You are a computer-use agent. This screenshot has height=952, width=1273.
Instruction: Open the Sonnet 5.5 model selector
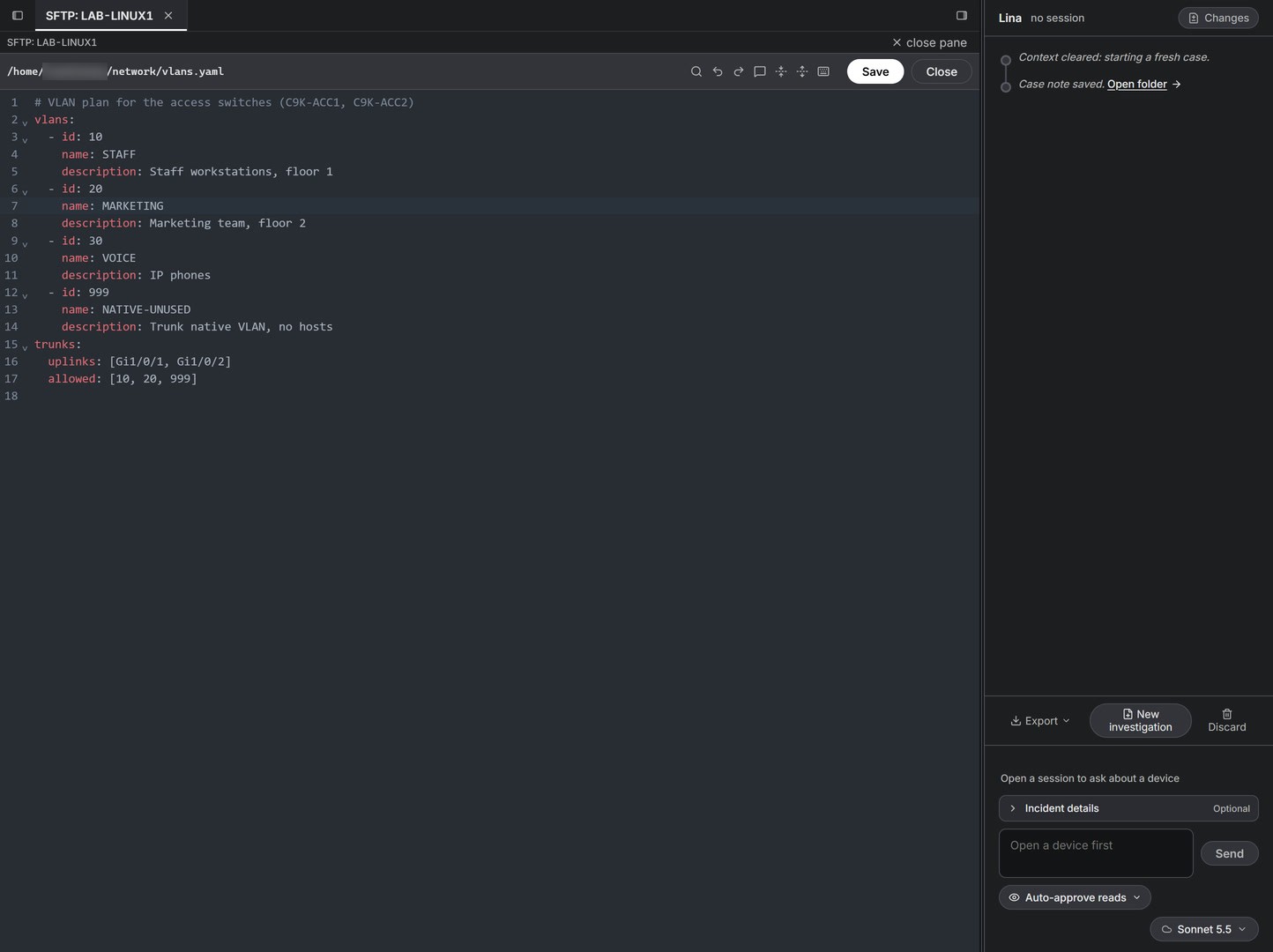click(1204, 929)
